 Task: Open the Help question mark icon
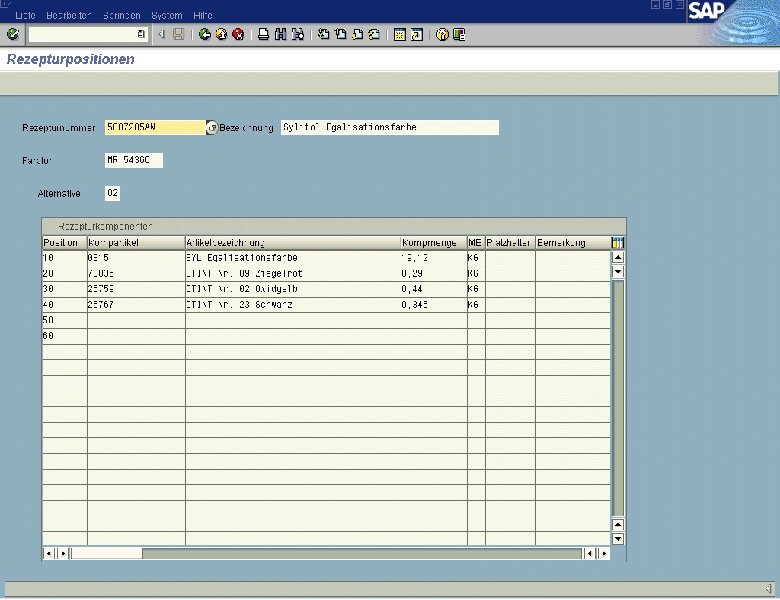coord(442,34)
